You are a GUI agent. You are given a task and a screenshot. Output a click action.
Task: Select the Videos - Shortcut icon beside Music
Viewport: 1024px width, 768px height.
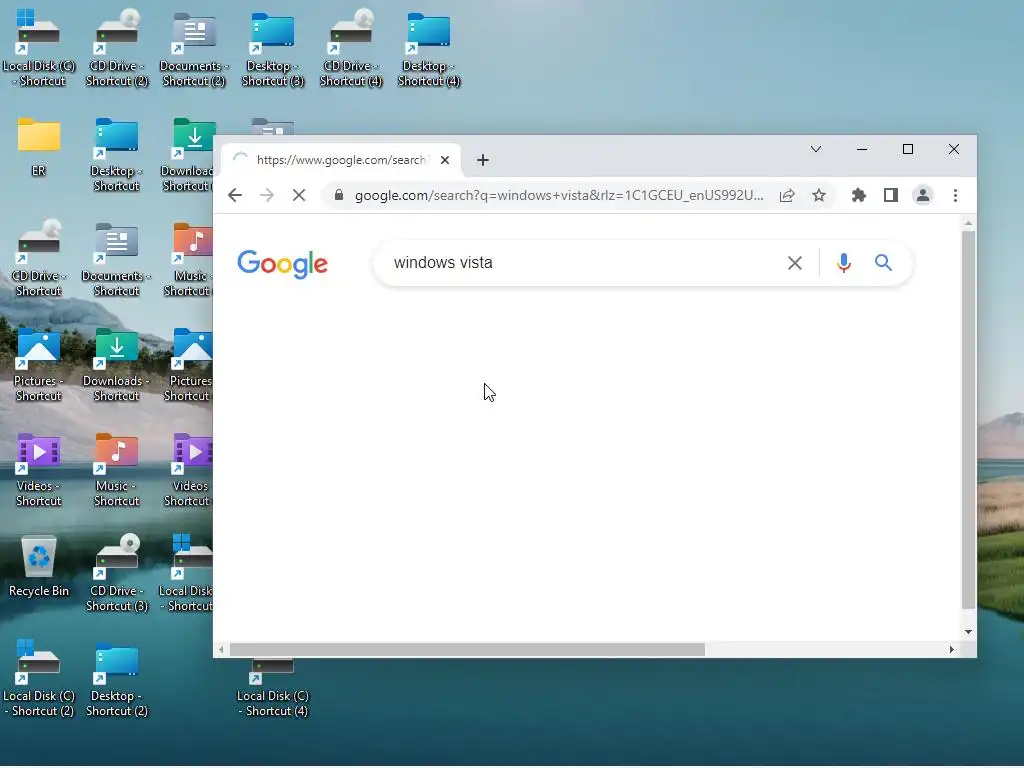[x=39, y=470]
